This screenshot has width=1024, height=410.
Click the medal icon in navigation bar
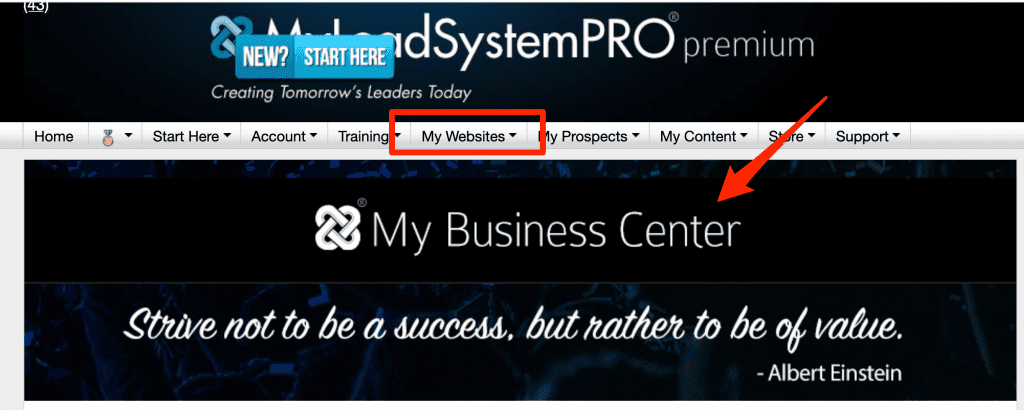pos(109,136)
